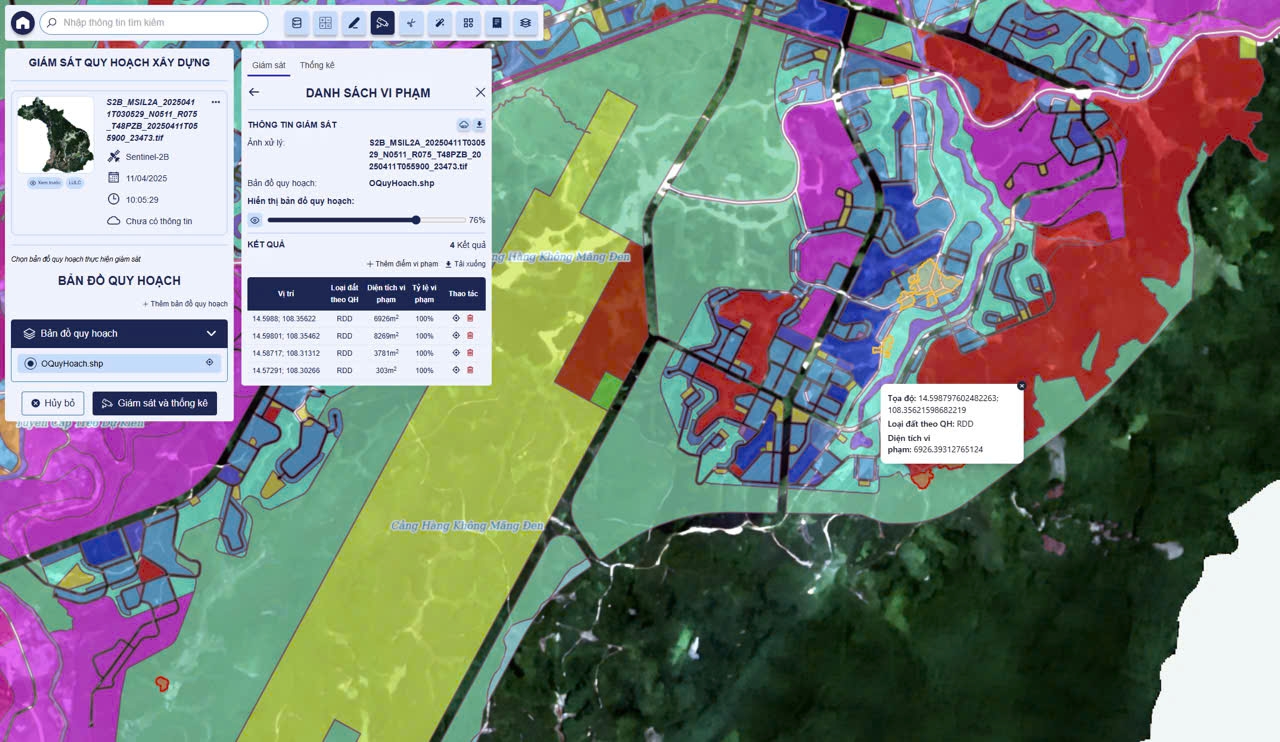The height and width of the screenshot is (742, 1280).
Task: Open the book/document tool in toolbar
Action: coord(497,23)
